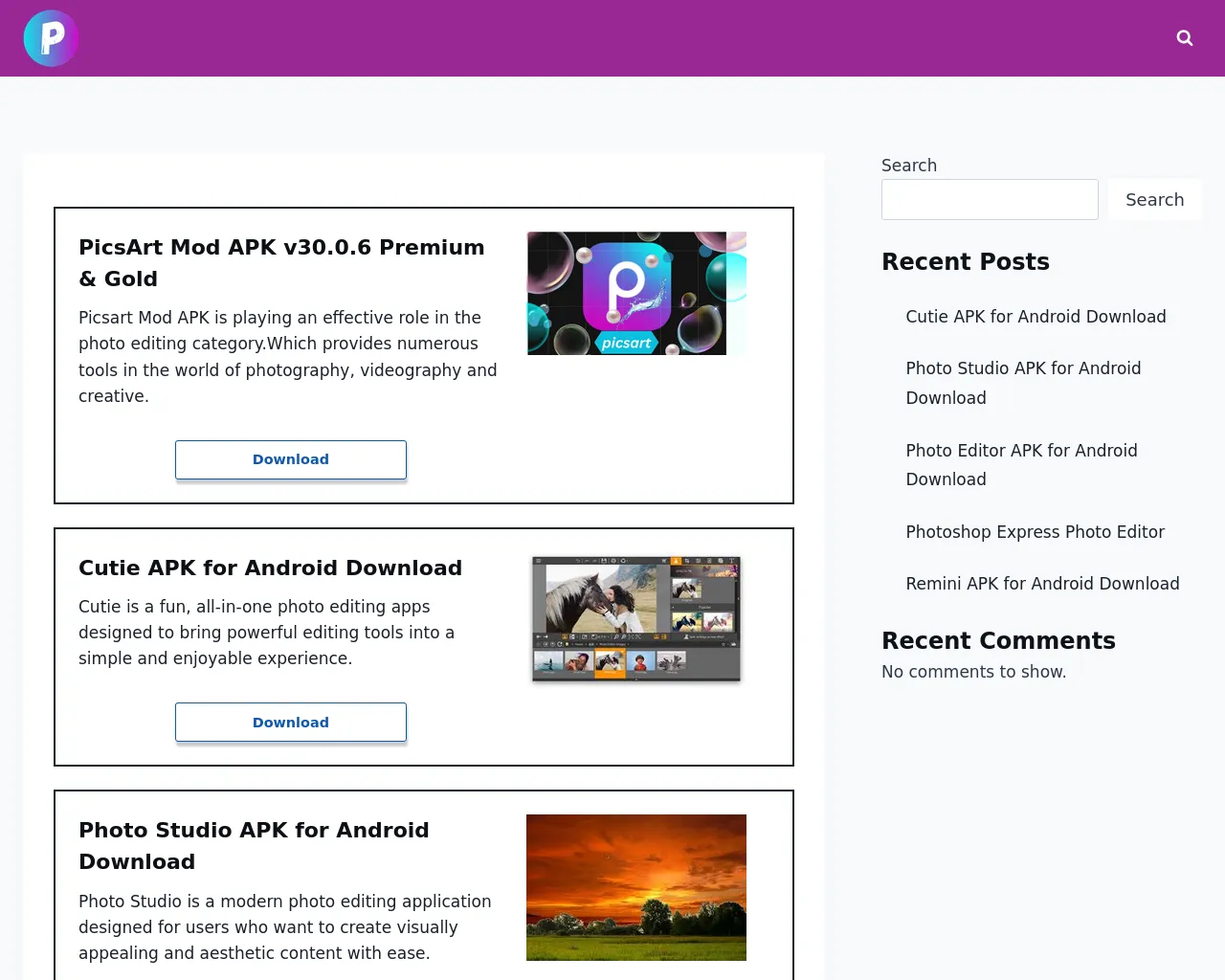
Task: Click the sidebar search input field
Action: pyautogui.click(x=990, y=199)
